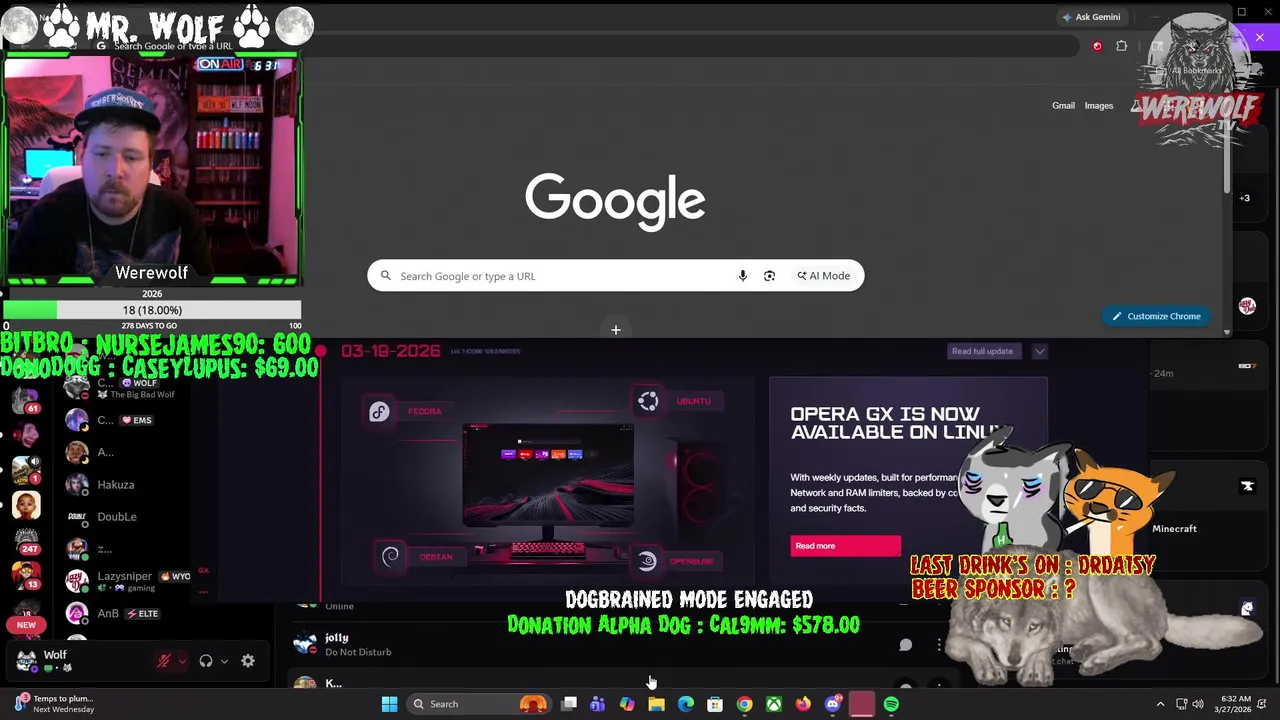Toggle Discord microphone mute
The image size is (1280, 720).
click(x=164, y=661)
